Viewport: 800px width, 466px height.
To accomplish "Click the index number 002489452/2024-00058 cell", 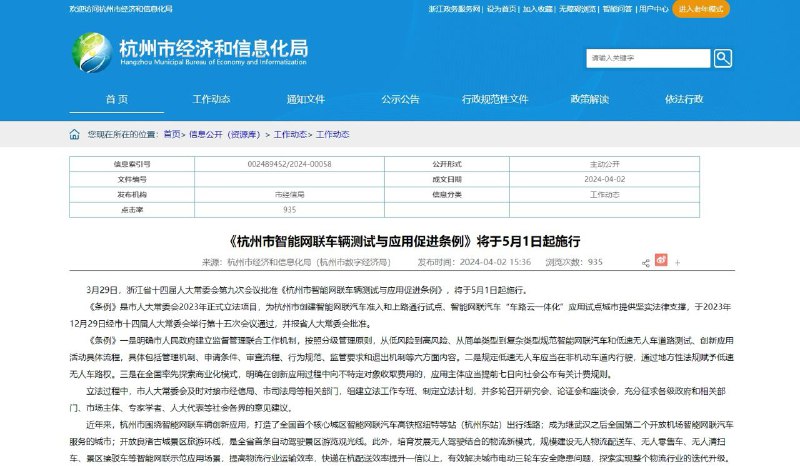I will tap(289, 164).
